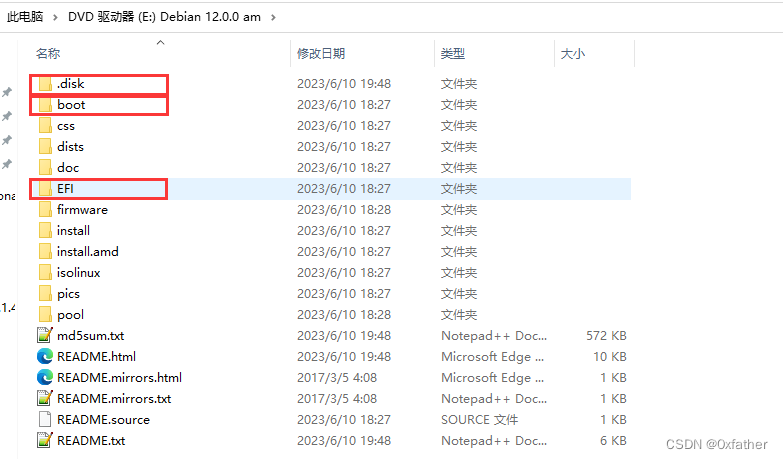The image size is (783, 459).
Task: Click the date cell of README.mirrors.html
Action: point(337,378)
